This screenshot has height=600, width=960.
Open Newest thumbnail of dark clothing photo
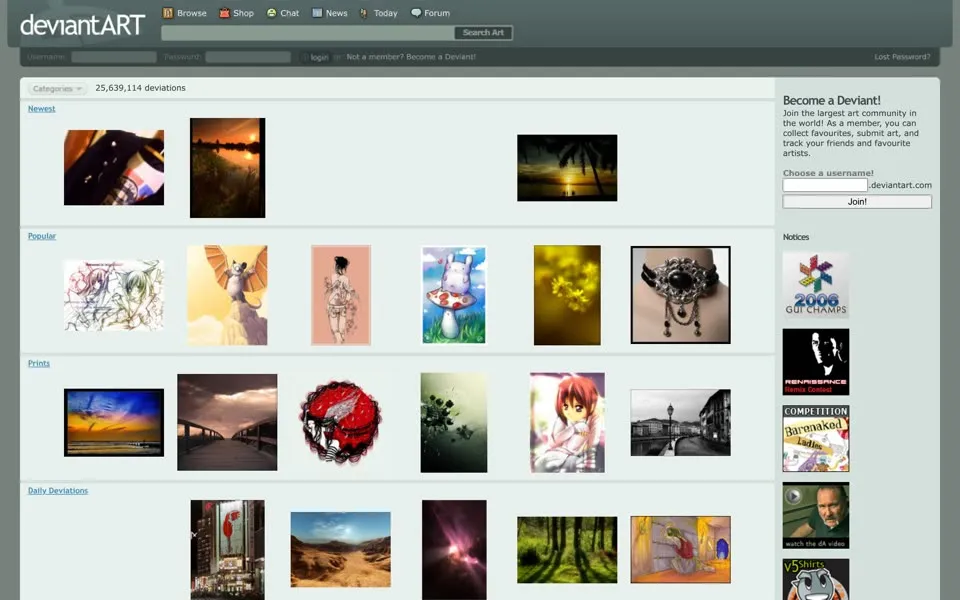[x=114, y=167]
